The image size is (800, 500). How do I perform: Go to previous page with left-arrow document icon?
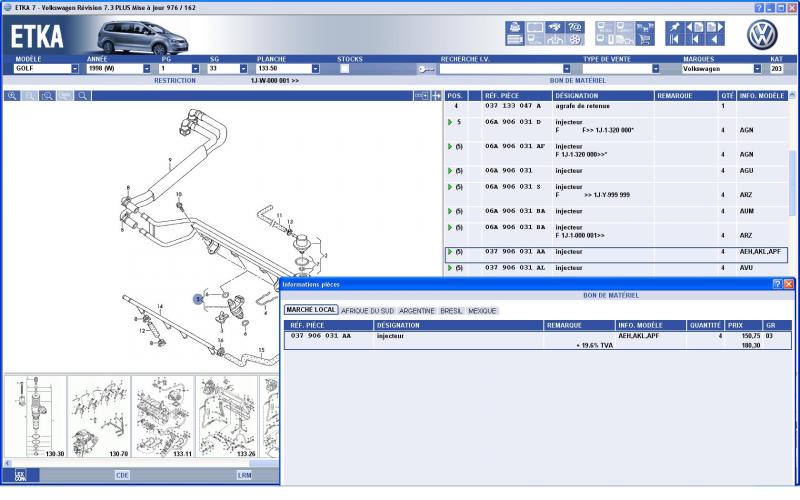pyautogui.click(x=695, y=27)
